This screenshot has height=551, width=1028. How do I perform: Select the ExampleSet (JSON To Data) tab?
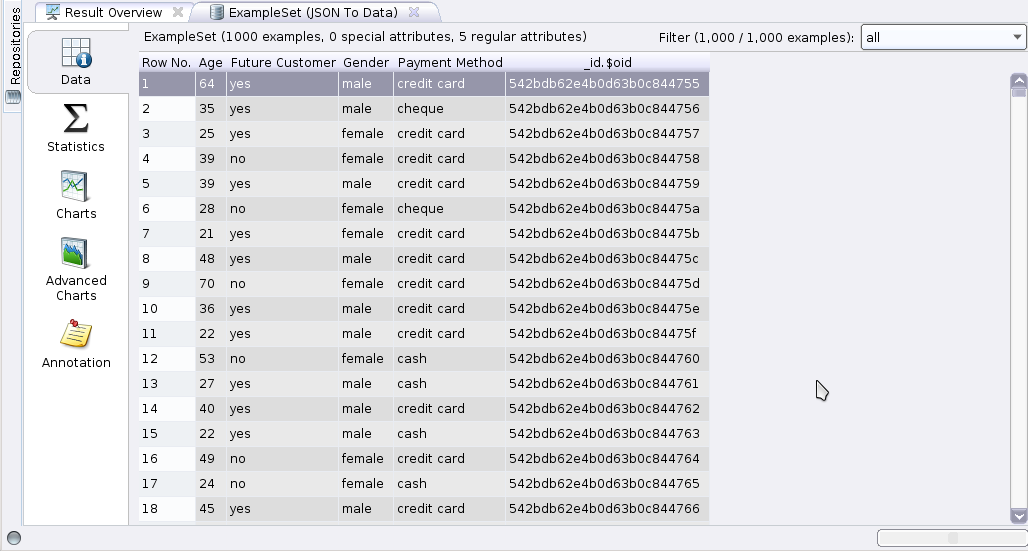tap(312, 13)
